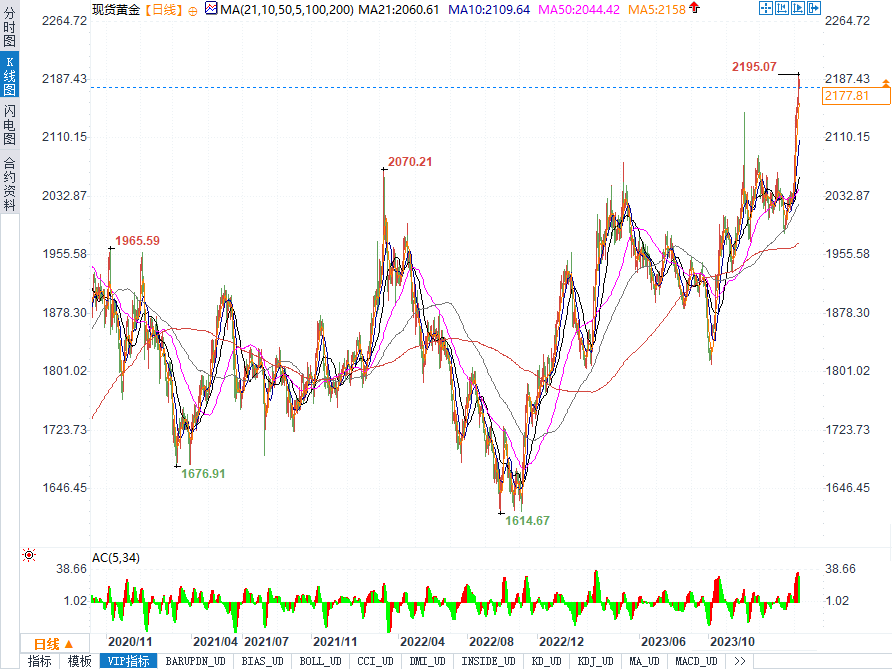Switch to the 分时图 side tab
892x669 pixels.
coord(9,26)
